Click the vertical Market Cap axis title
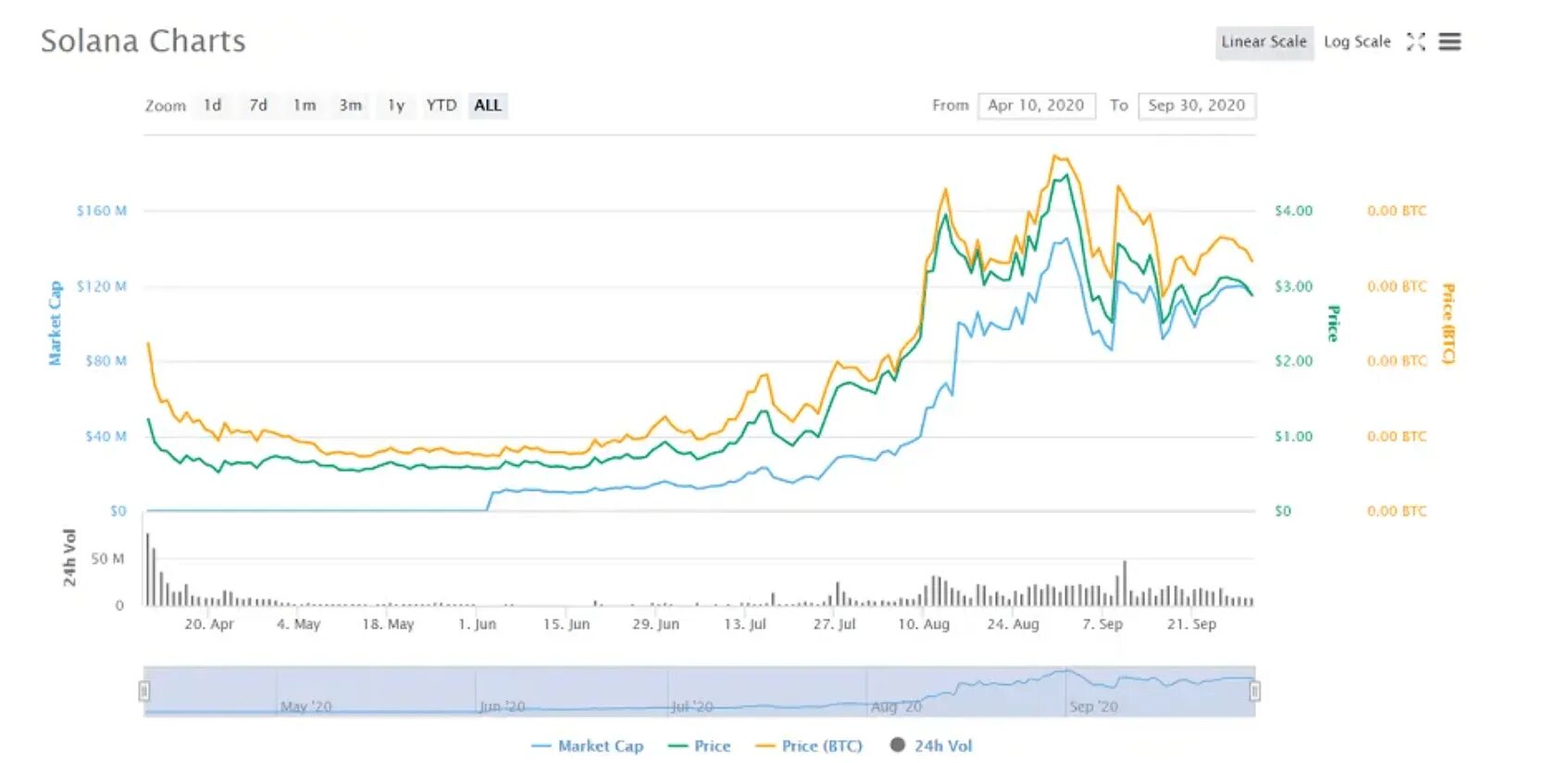 click(x=56, y=323)
